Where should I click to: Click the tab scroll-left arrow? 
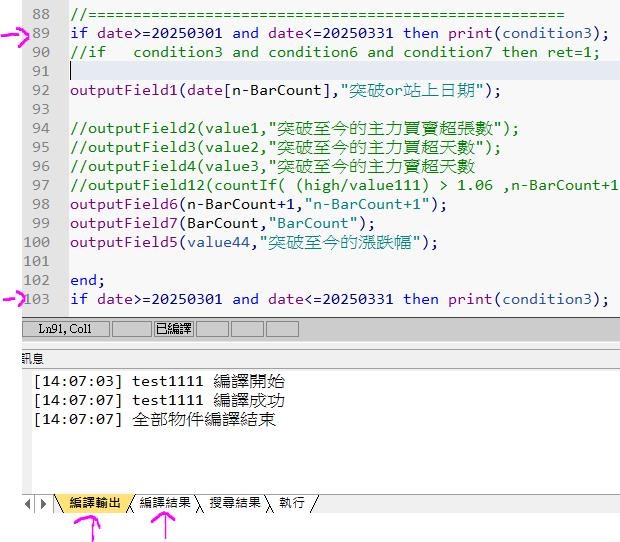pos(28,504)
